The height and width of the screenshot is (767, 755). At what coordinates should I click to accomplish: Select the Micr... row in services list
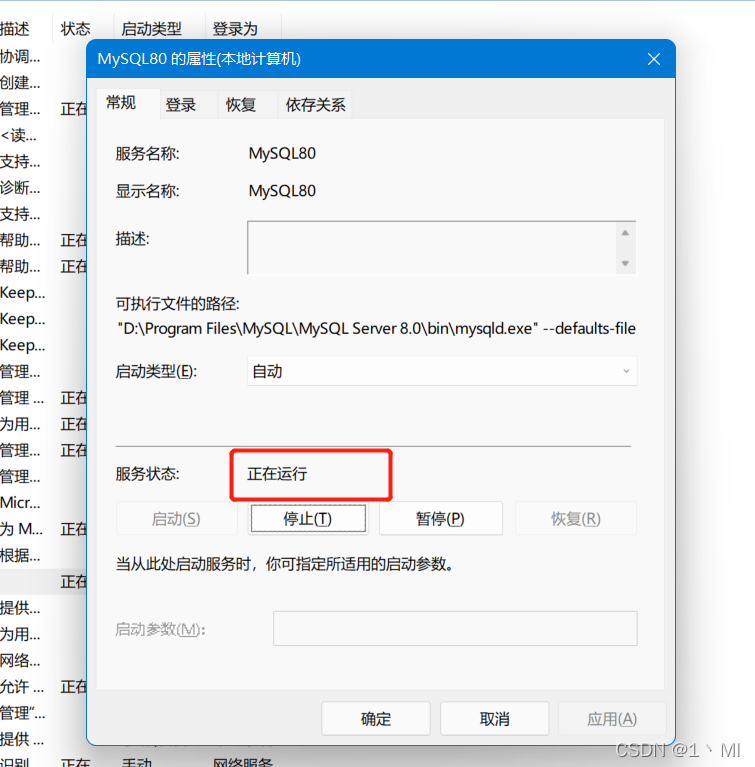20,502
